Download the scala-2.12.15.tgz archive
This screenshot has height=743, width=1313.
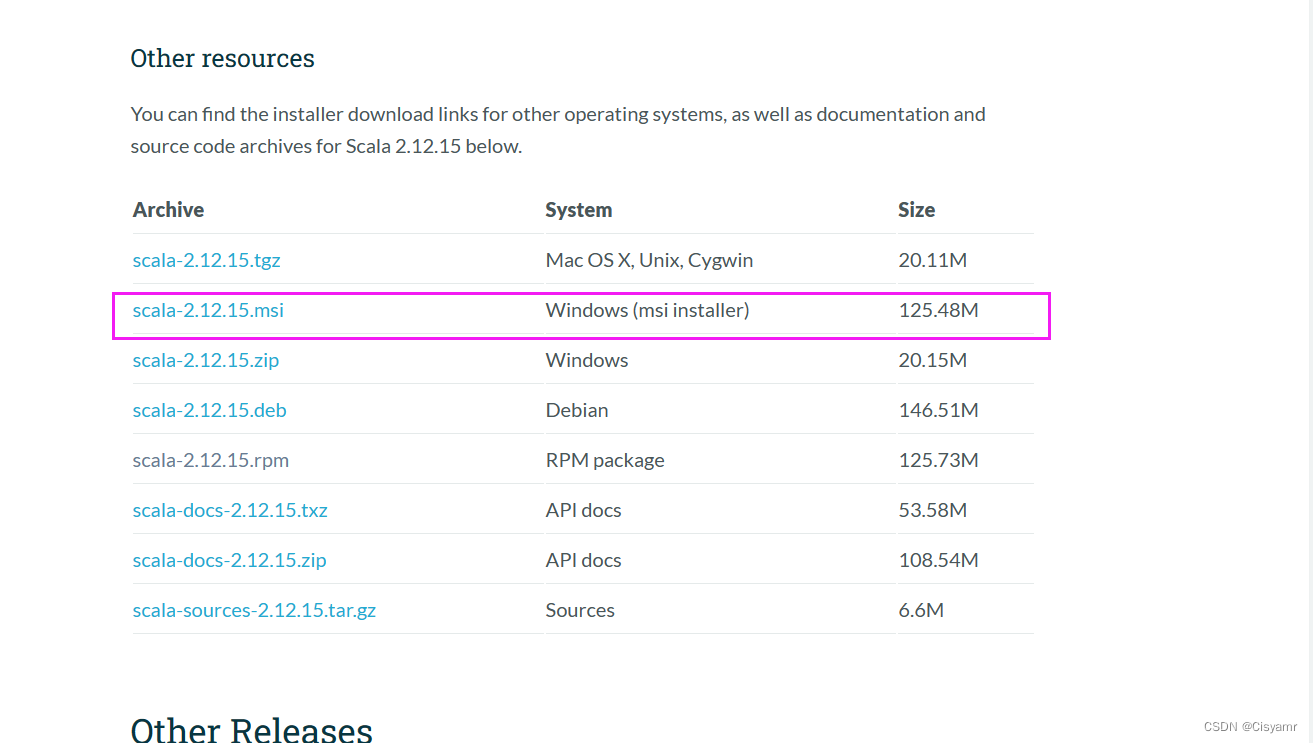[206, 260]
